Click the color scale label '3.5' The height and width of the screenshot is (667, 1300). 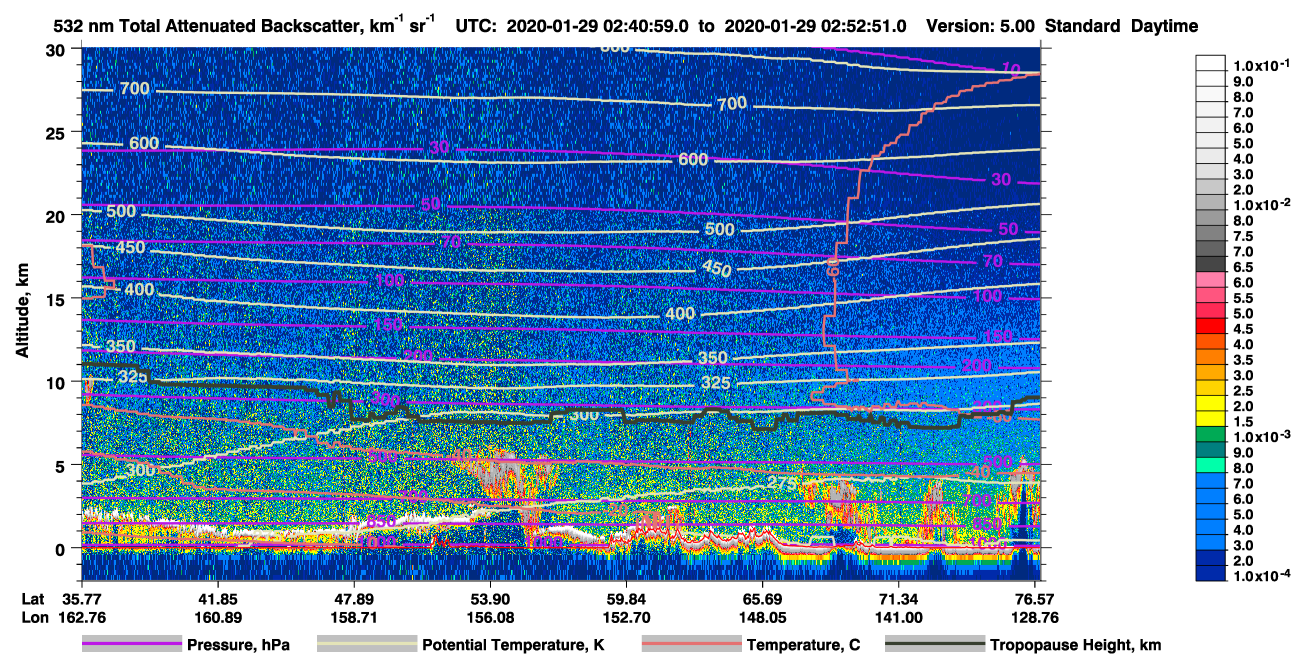[x=1243, y=360]
